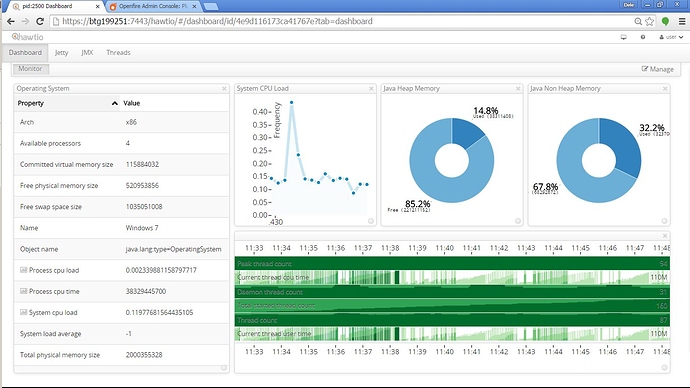Close the Openfire Admin Console browser tab

click(x=194, y=6)
